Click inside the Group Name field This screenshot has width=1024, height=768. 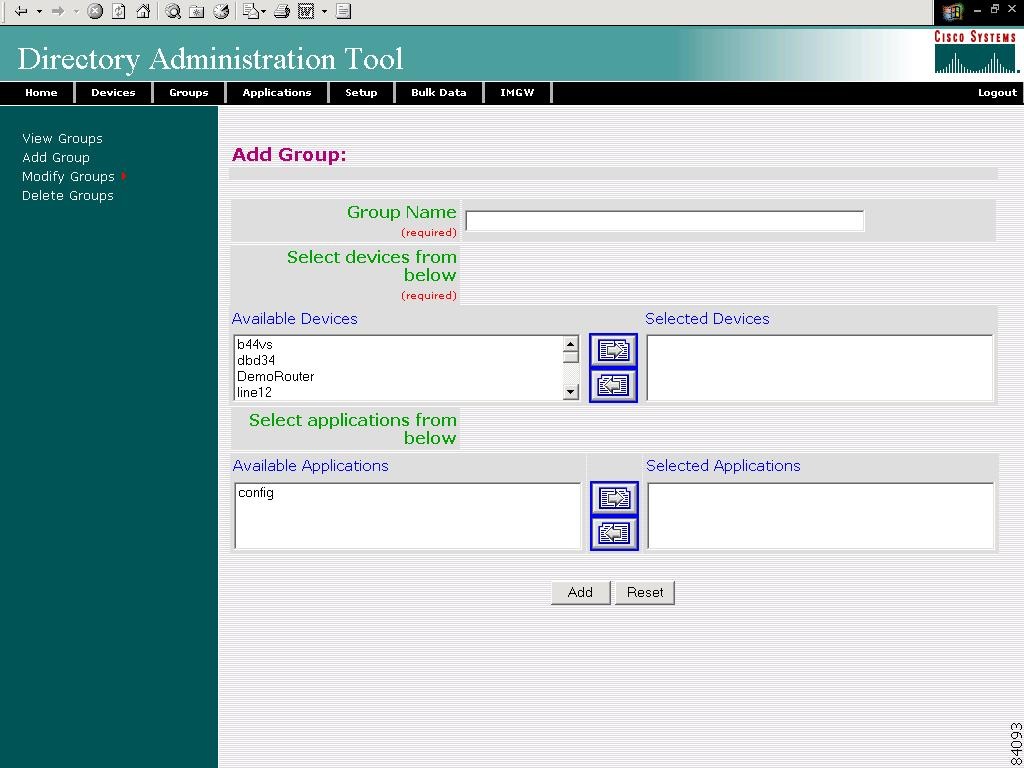663,220
